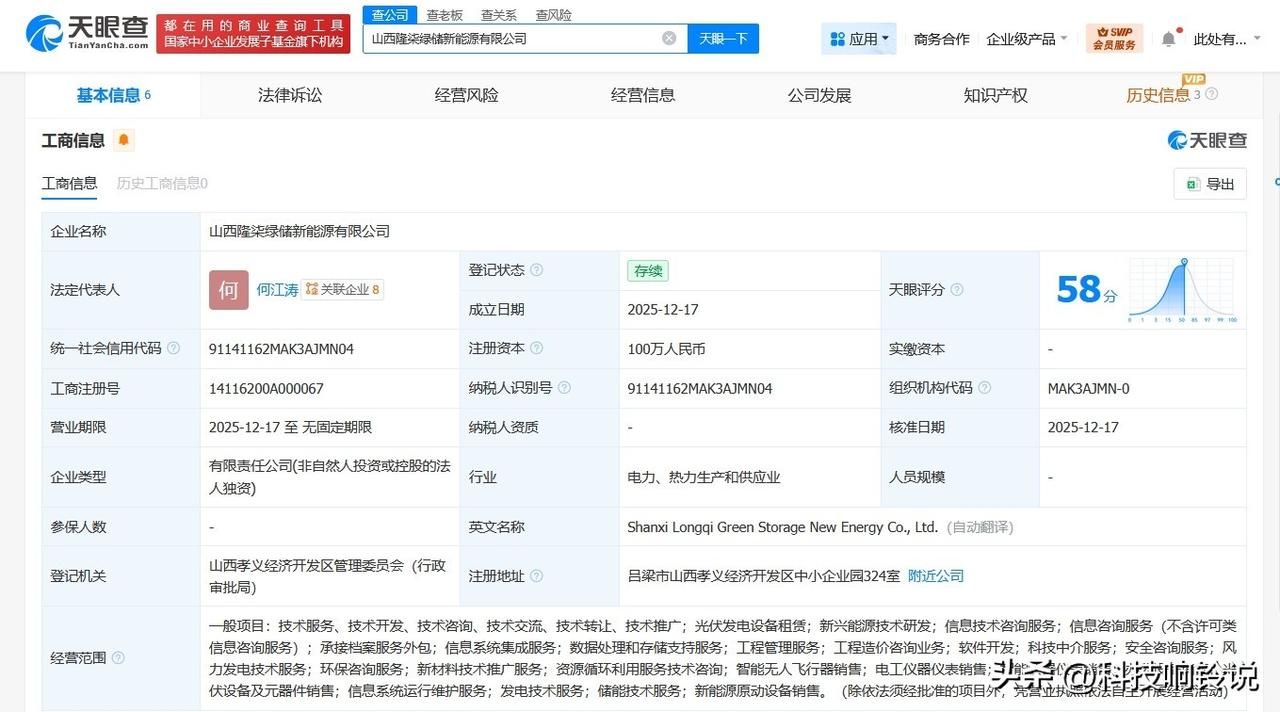The image size is (1280, 712).
Task: Expand the 企业级产品 dropdown
Action: (1027, 39)
